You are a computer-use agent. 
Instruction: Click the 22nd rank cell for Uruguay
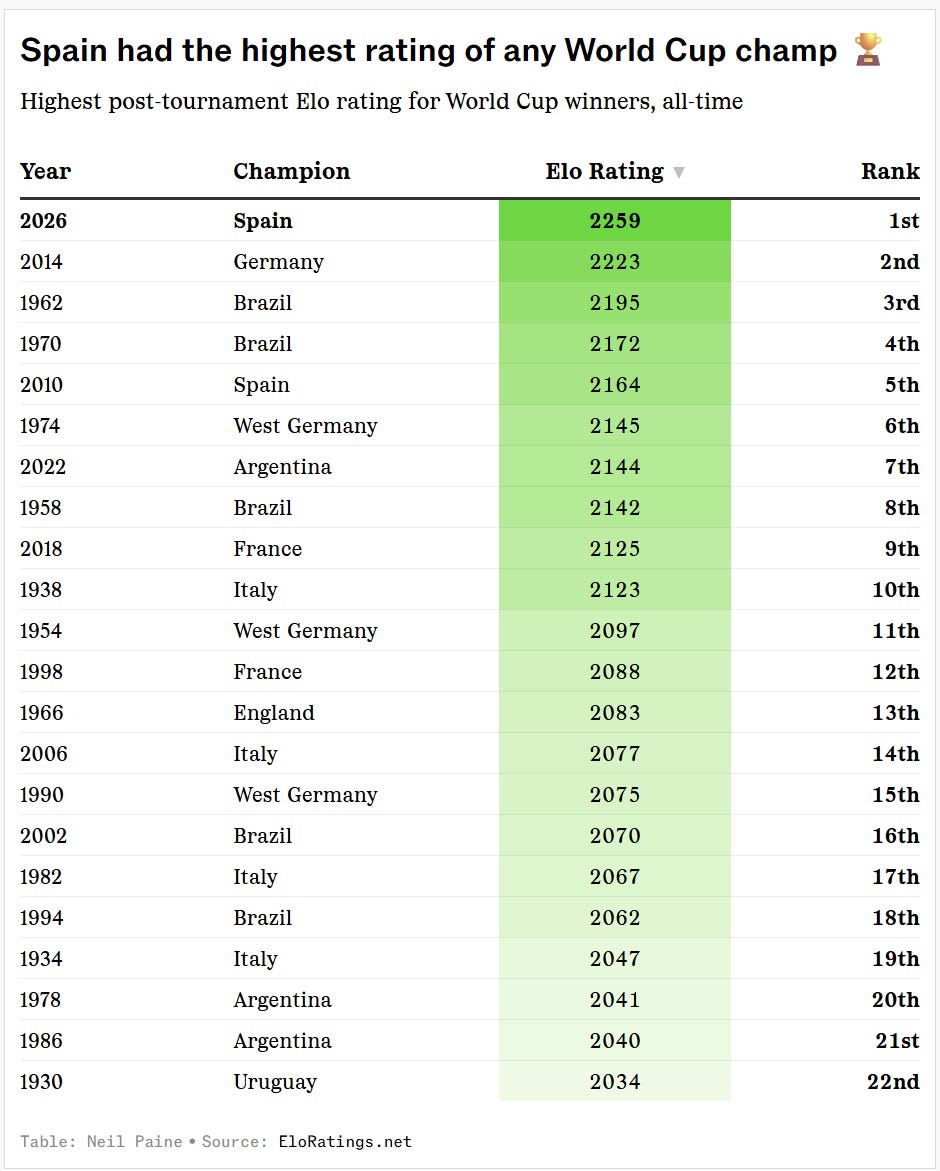(x=893, y=1081)
